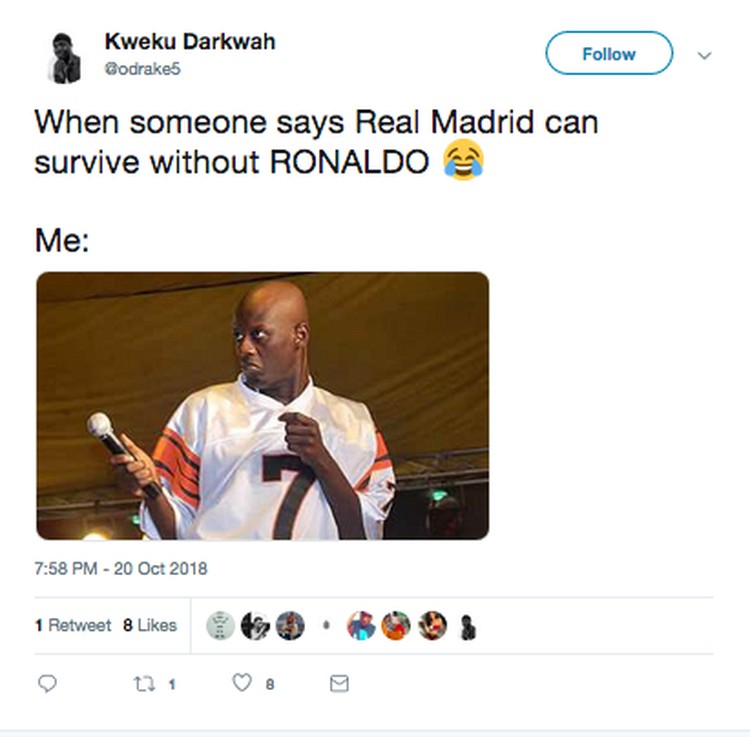The width and height of the screenshot is (750, 737).
Task: Open the attached photo of man with microphone
Action: click(263, 406)
